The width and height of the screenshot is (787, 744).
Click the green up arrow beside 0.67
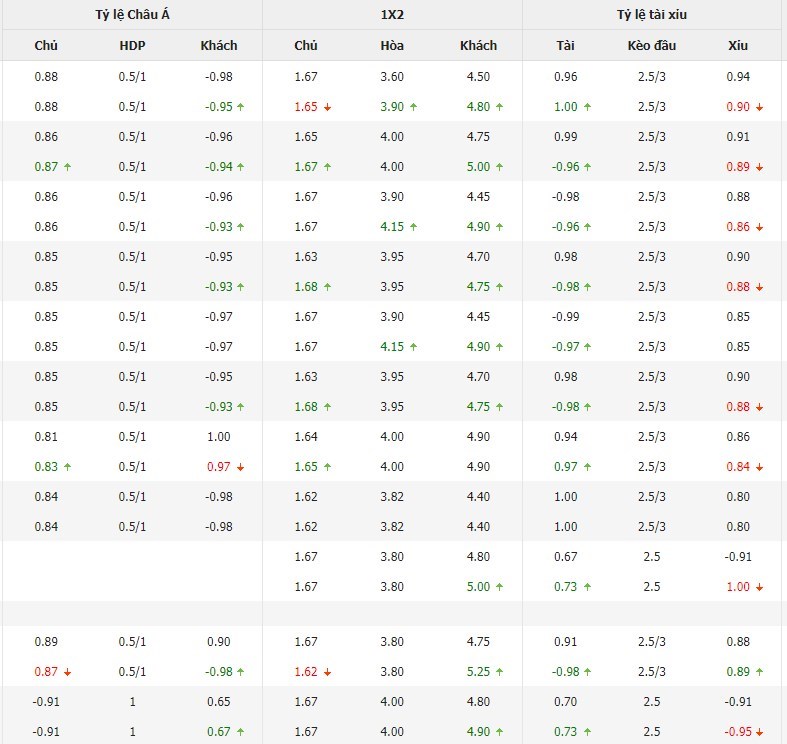(x=241, y=732)
